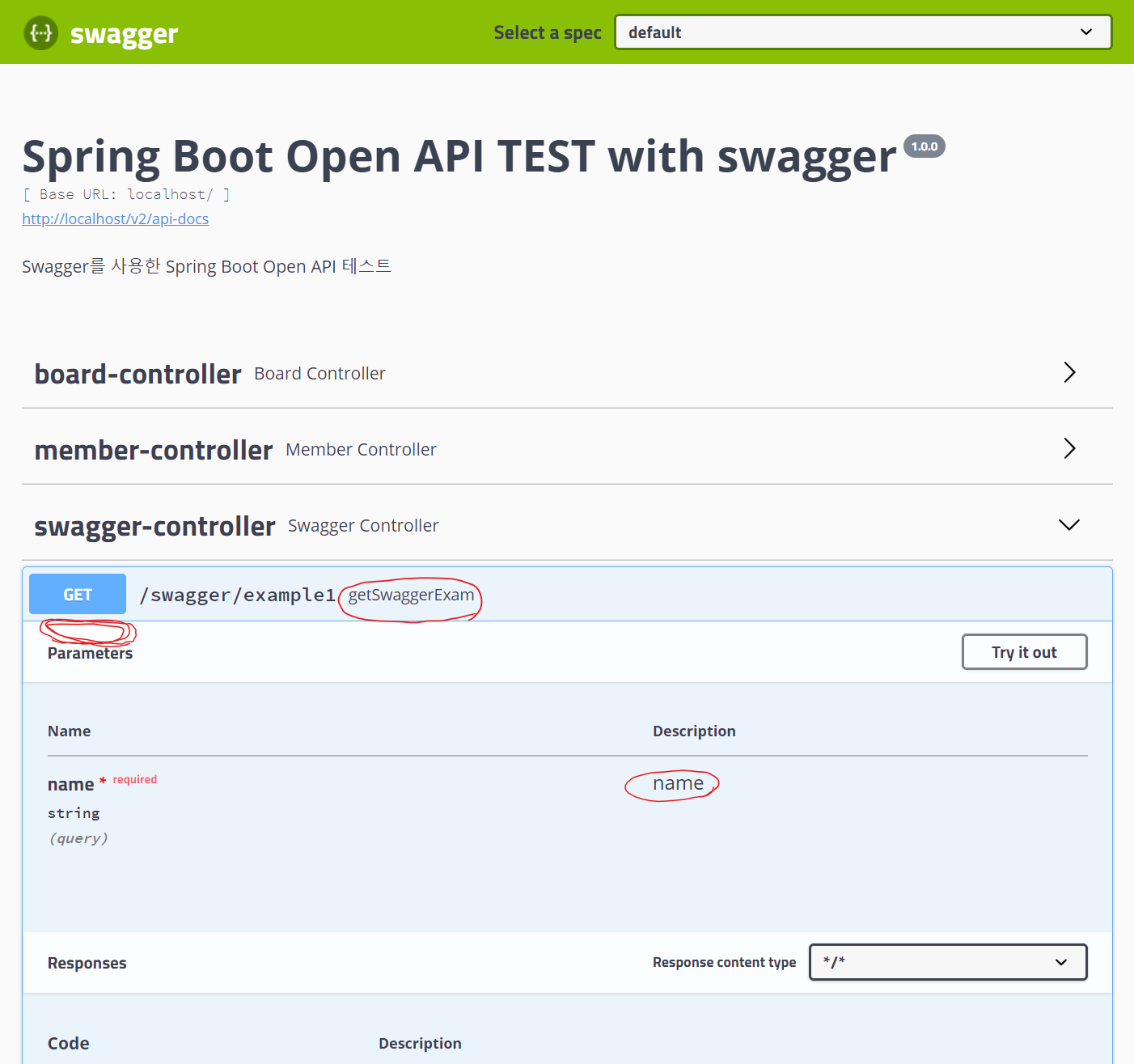Click the board-controller chevron arrow

coord(1069,372)
